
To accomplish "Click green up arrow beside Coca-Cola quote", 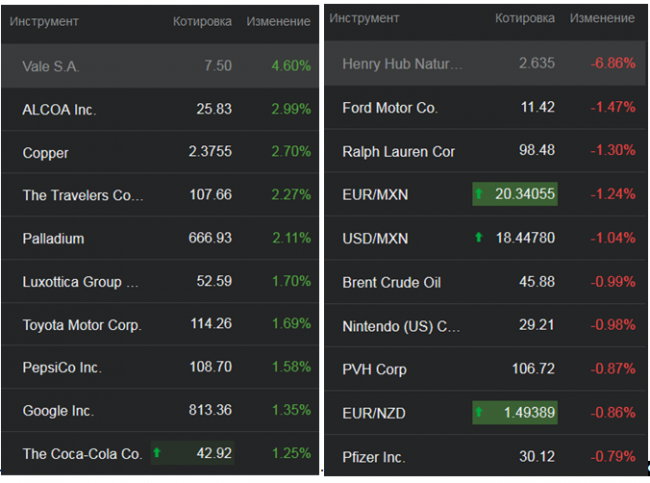I will [x=157, y=453].
